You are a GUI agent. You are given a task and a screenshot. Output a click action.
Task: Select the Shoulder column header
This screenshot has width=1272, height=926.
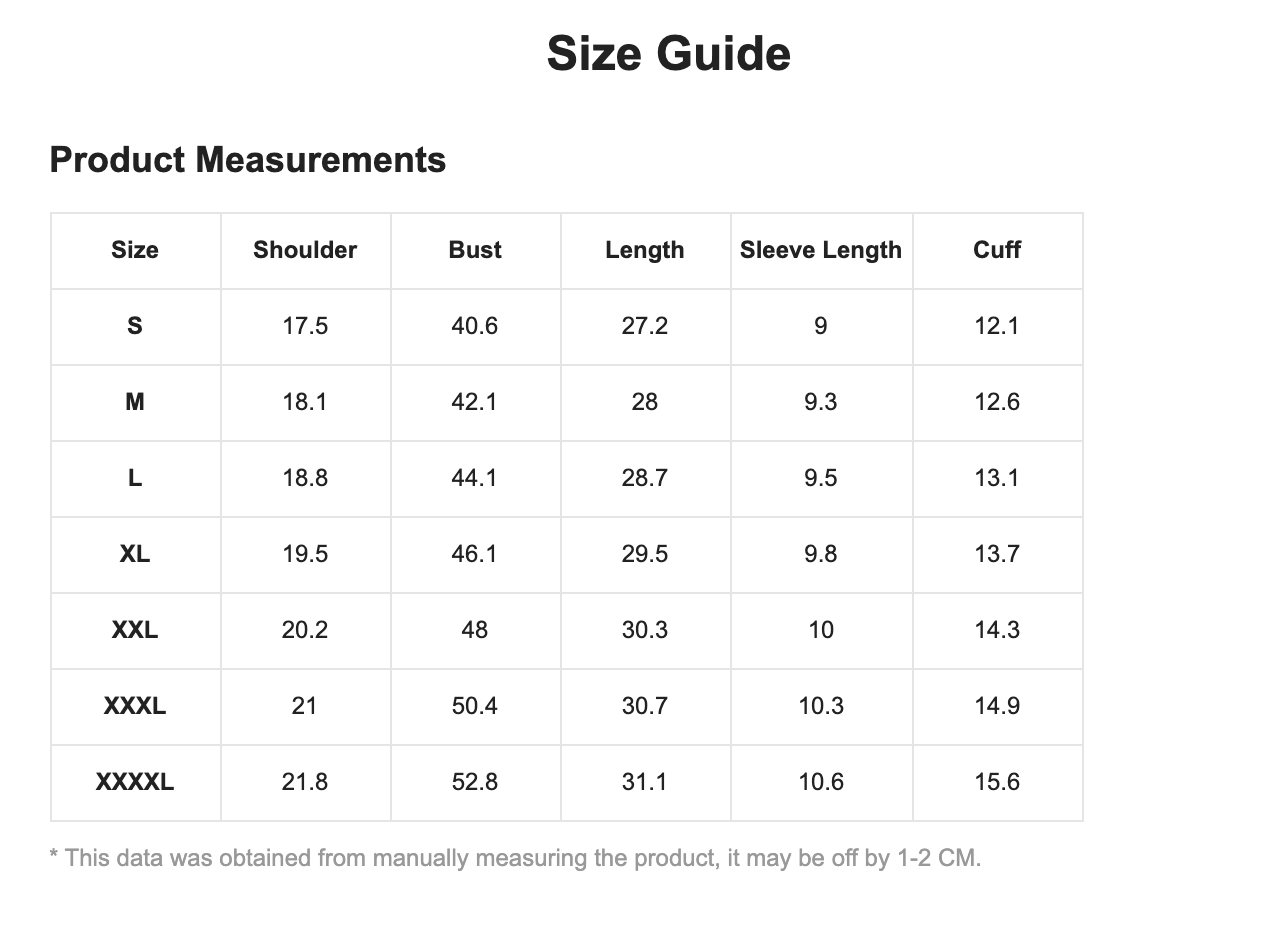pyautogui.click(x=305, y=250)
